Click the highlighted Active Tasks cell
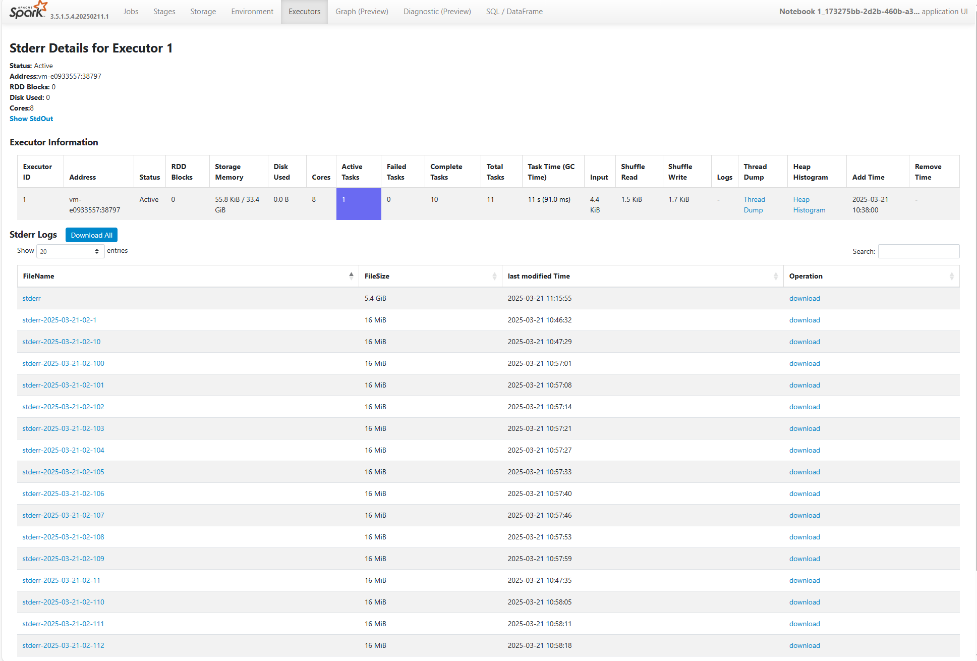The image size is (977, 661). 358,204
